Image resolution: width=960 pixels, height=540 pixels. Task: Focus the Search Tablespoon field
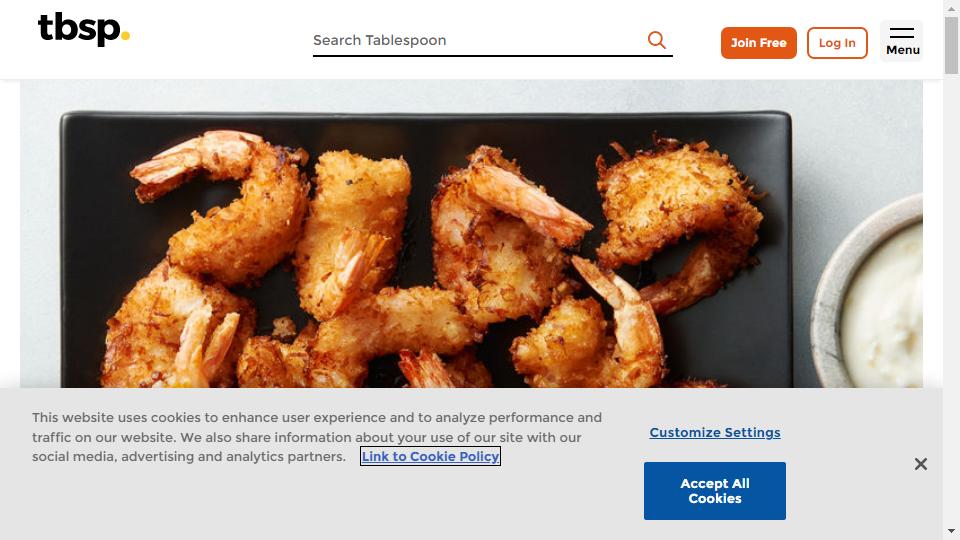coord(478,40)
